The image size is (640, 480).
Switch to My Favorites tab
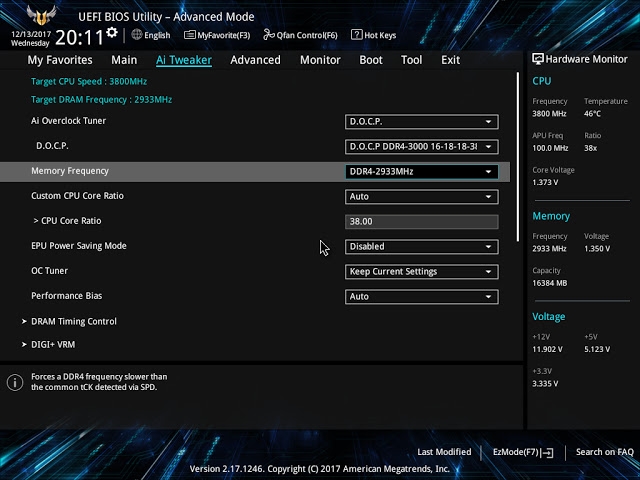[60, 60]
